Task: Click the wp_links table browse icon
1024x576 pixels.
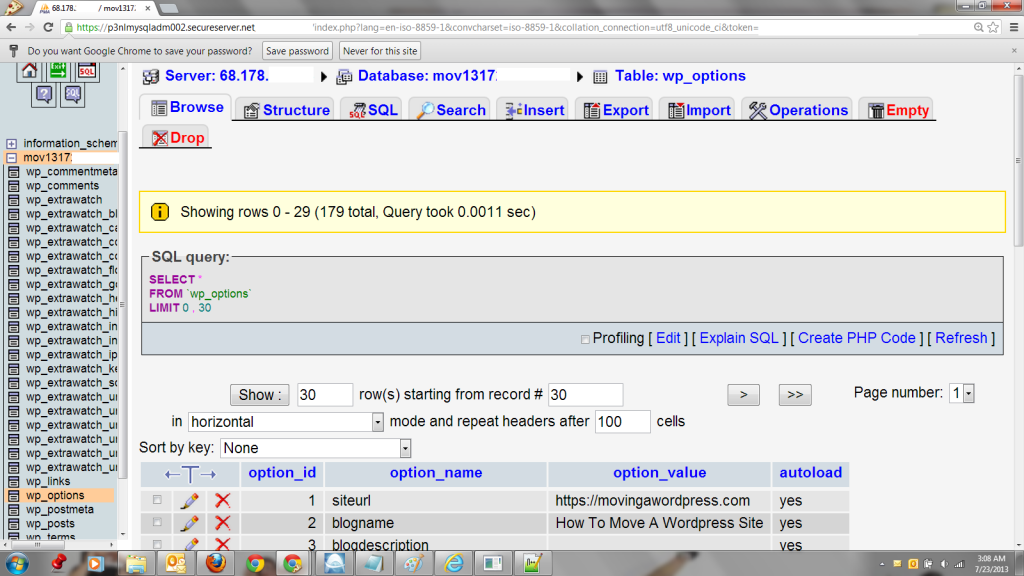Action: tap(14, 481)
